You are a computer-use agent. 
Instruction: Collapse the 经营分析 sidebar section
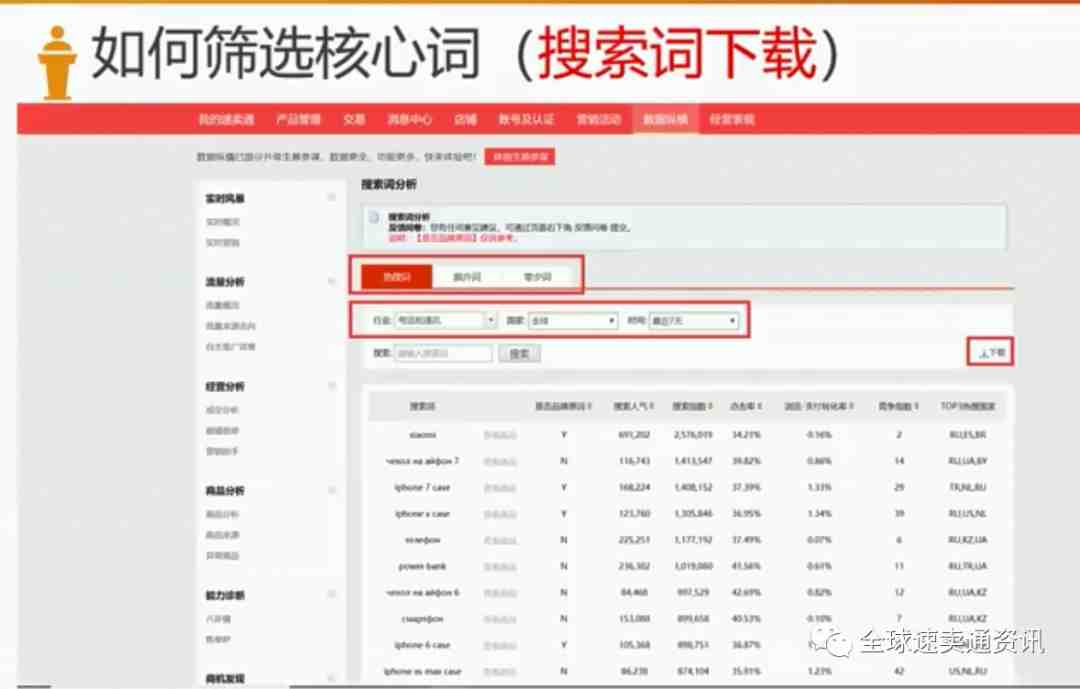pos(332,387)
